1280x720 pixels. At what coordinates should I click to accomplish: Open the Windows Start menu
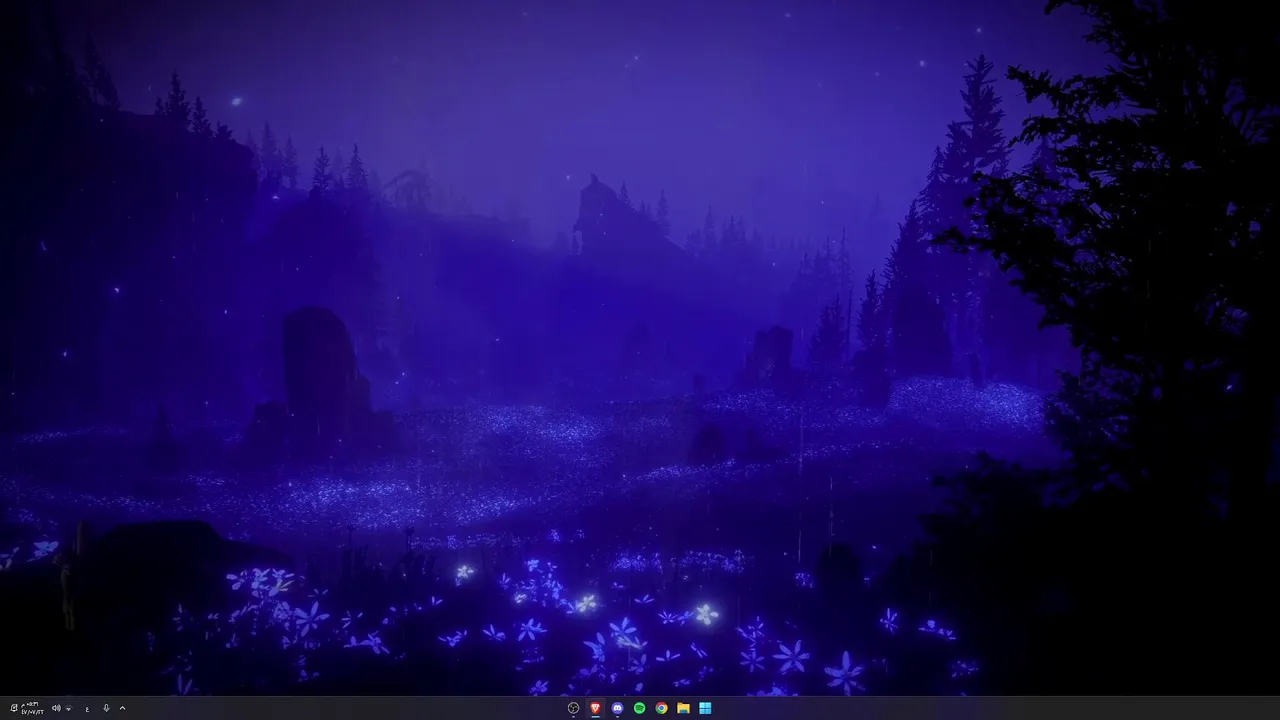[x=705, y=708]
